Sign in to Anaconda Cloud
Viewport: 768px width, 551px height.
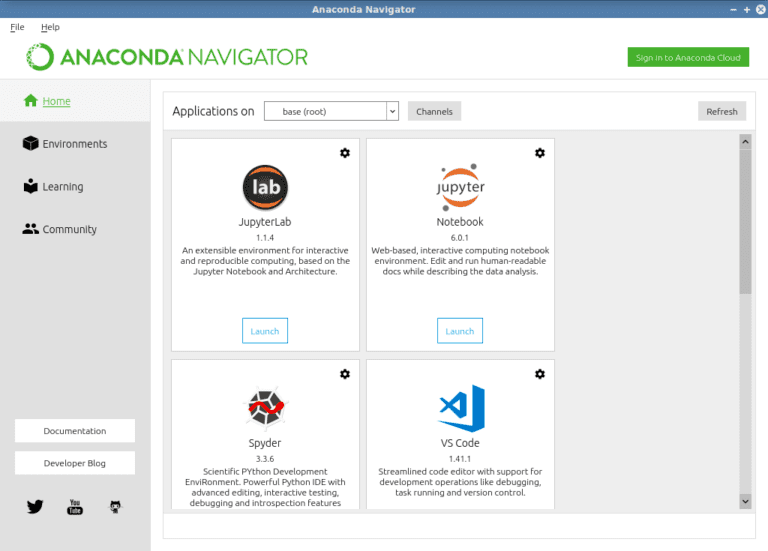pyautogui.click(x=688, y=57)
